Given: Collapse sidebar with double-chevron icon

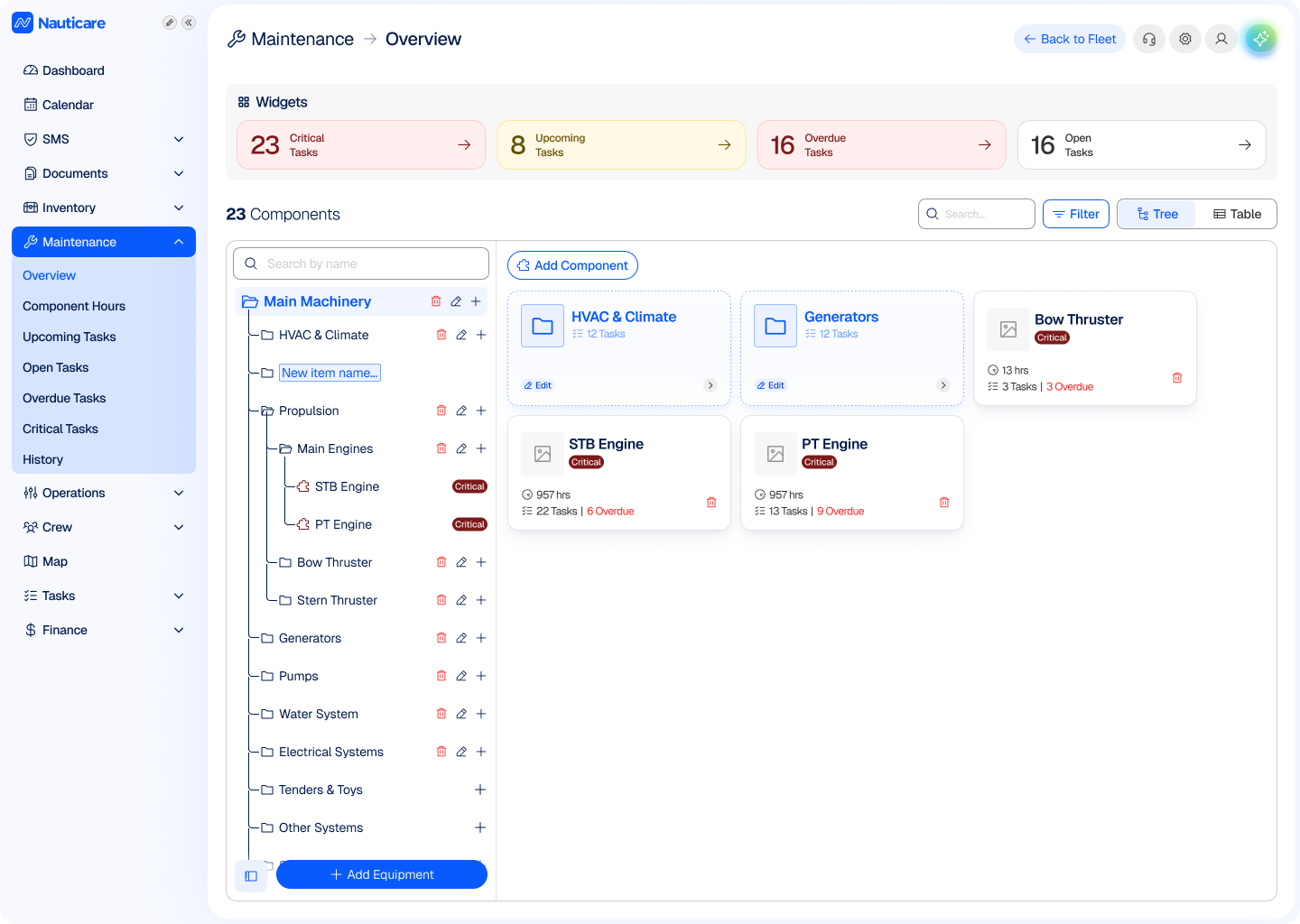Looking at the screenshot, I should [189, 23].
